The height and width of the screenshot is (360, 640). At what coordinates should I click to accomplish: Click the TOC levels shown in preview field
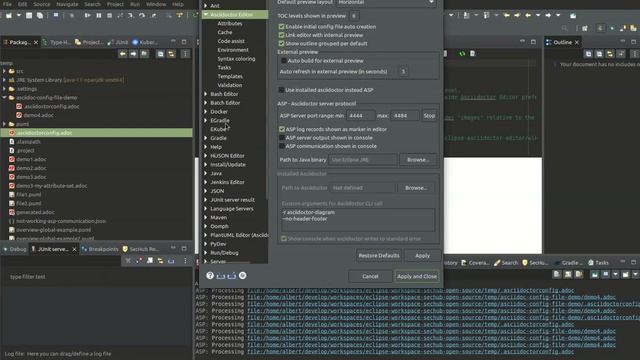354,16
